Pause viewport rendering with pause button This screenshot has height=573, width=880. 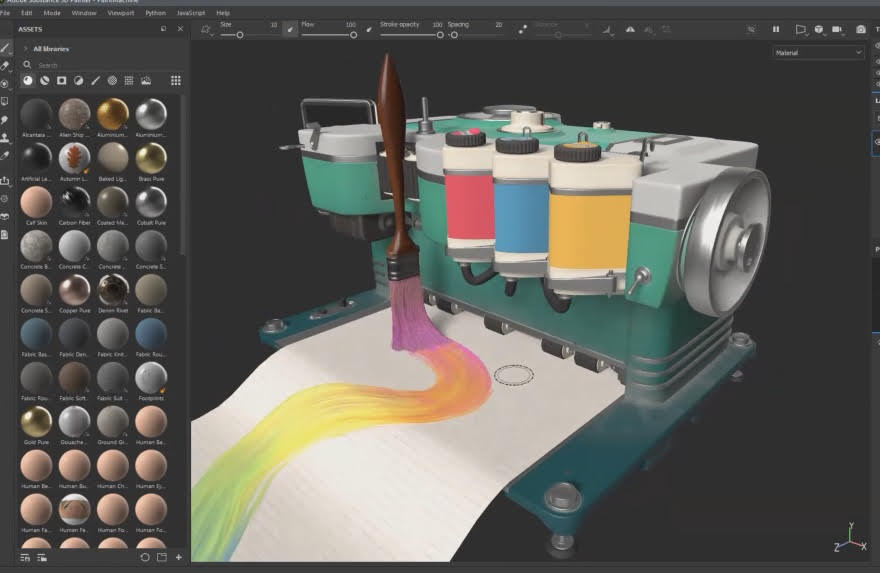click(776, 29)
